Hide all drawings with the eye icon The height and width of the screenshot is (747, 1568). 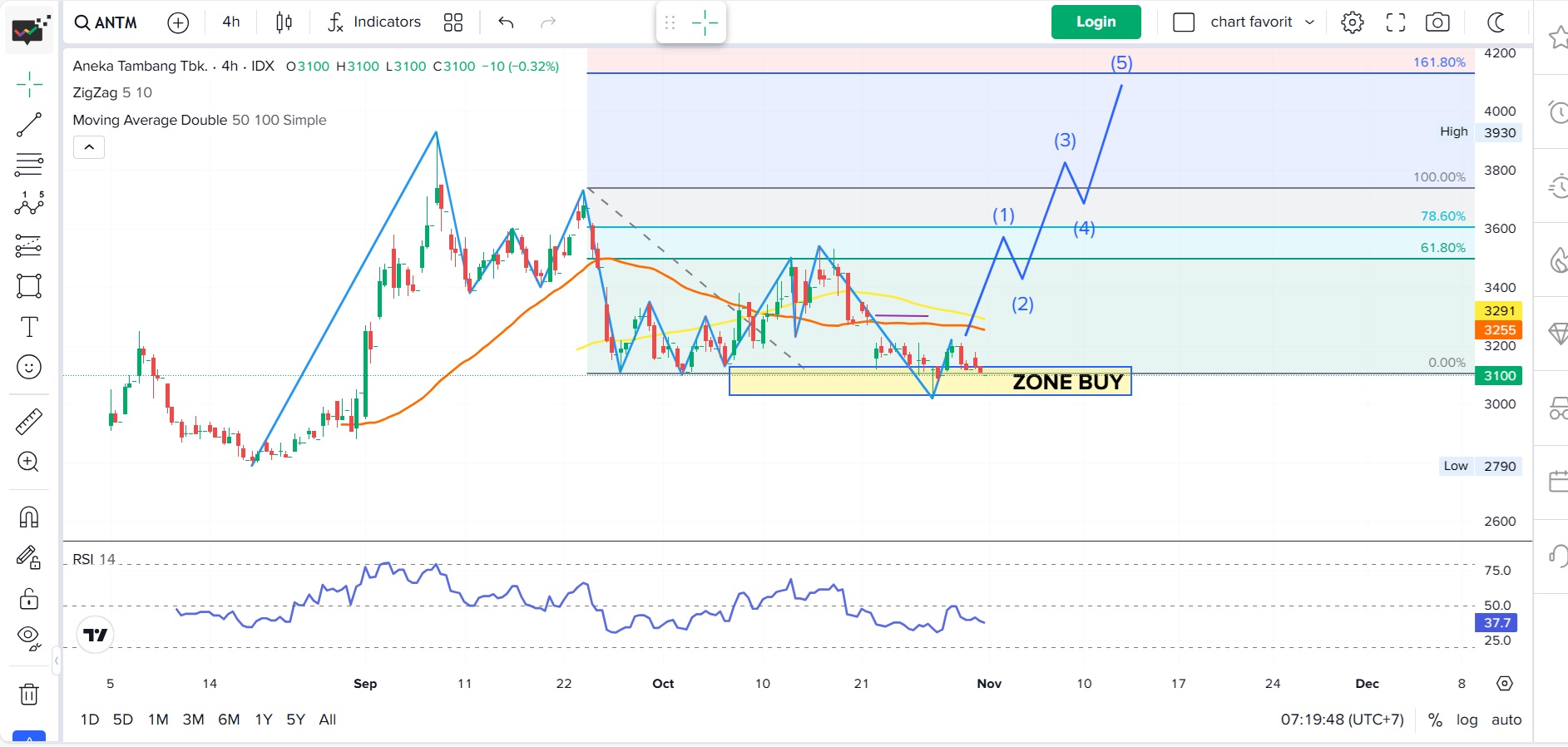[29, 637]
